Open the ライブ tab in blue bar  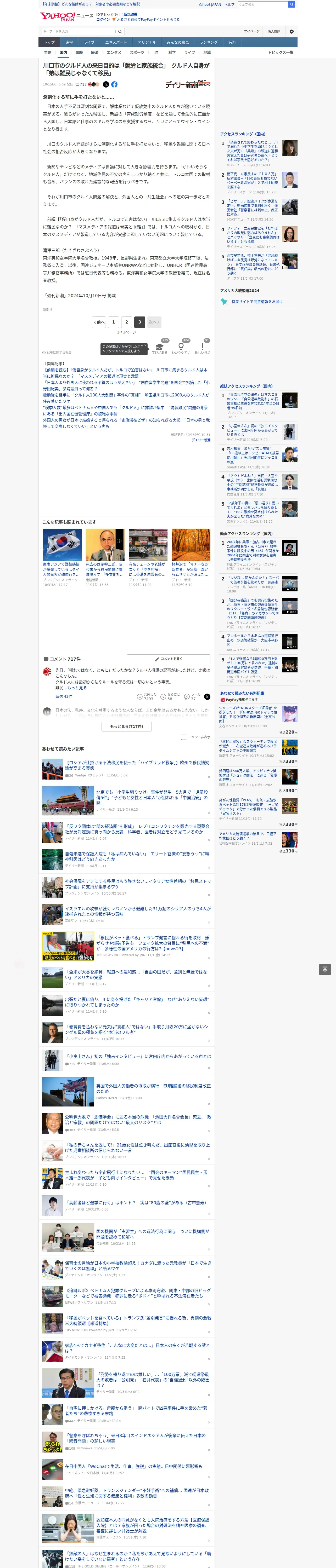(x=89, y=42)
